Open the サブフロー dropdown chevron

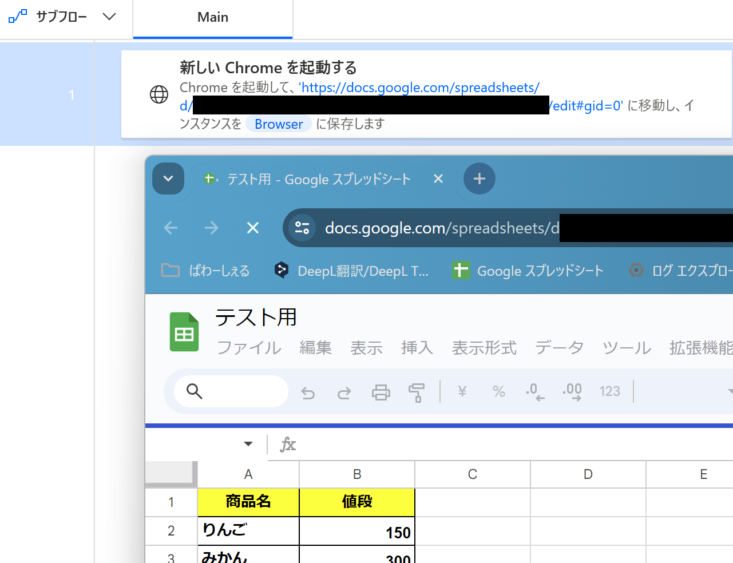click(x=109, y=17)
